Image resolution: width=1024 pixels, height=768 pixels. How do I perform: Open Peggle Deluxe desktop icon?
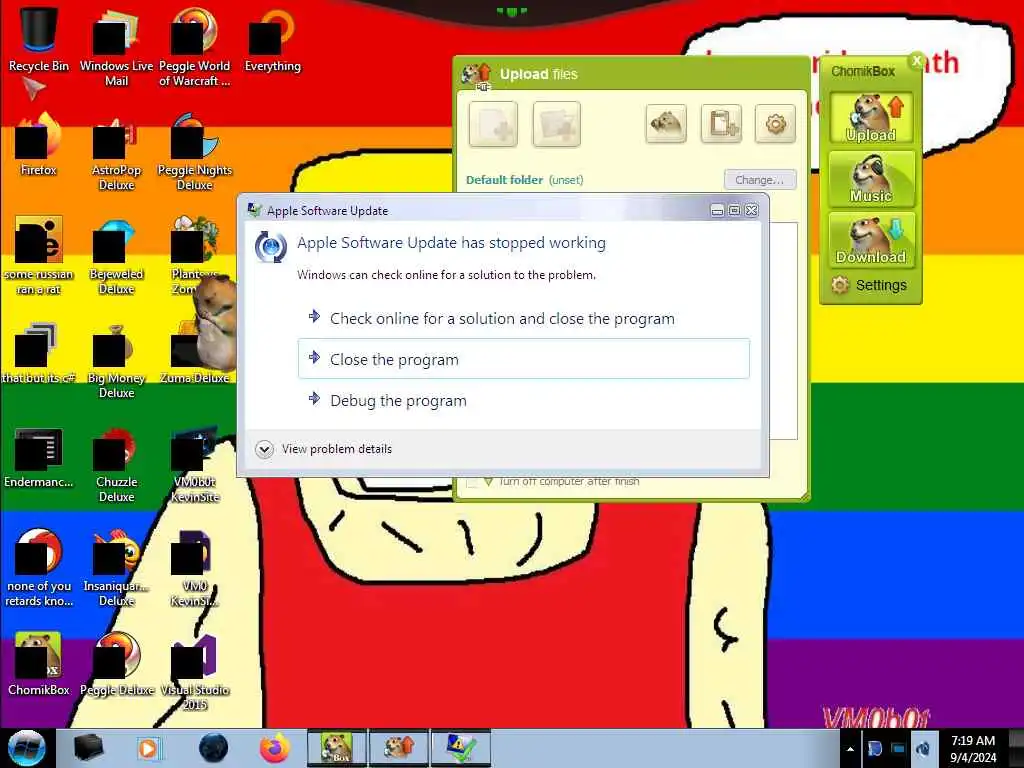pyautogui.click(x=116, y=663)
